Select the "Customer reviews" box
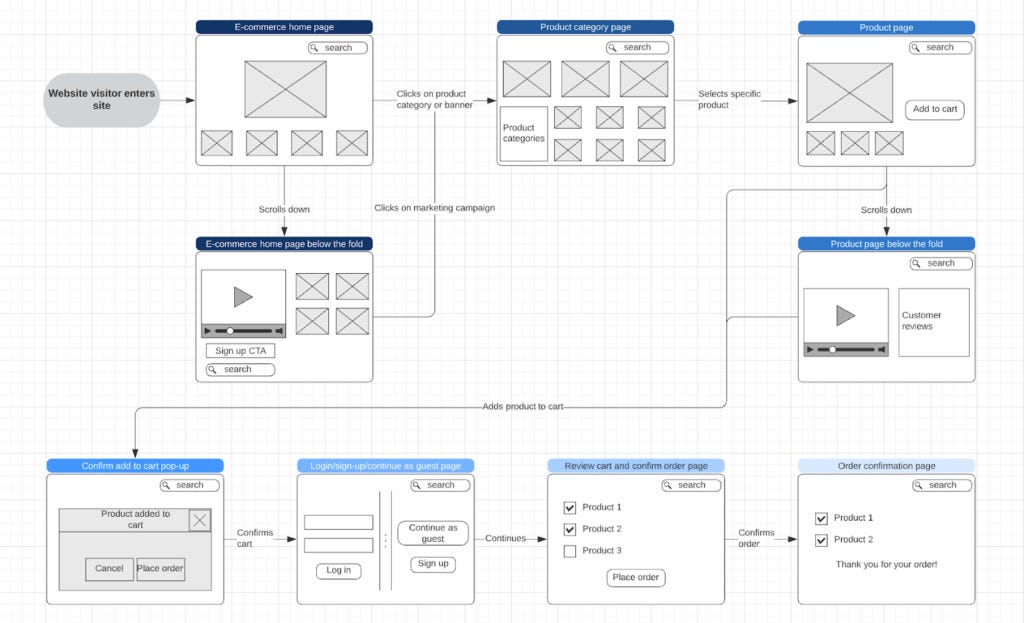1024x623 pixels. point(934,323)
